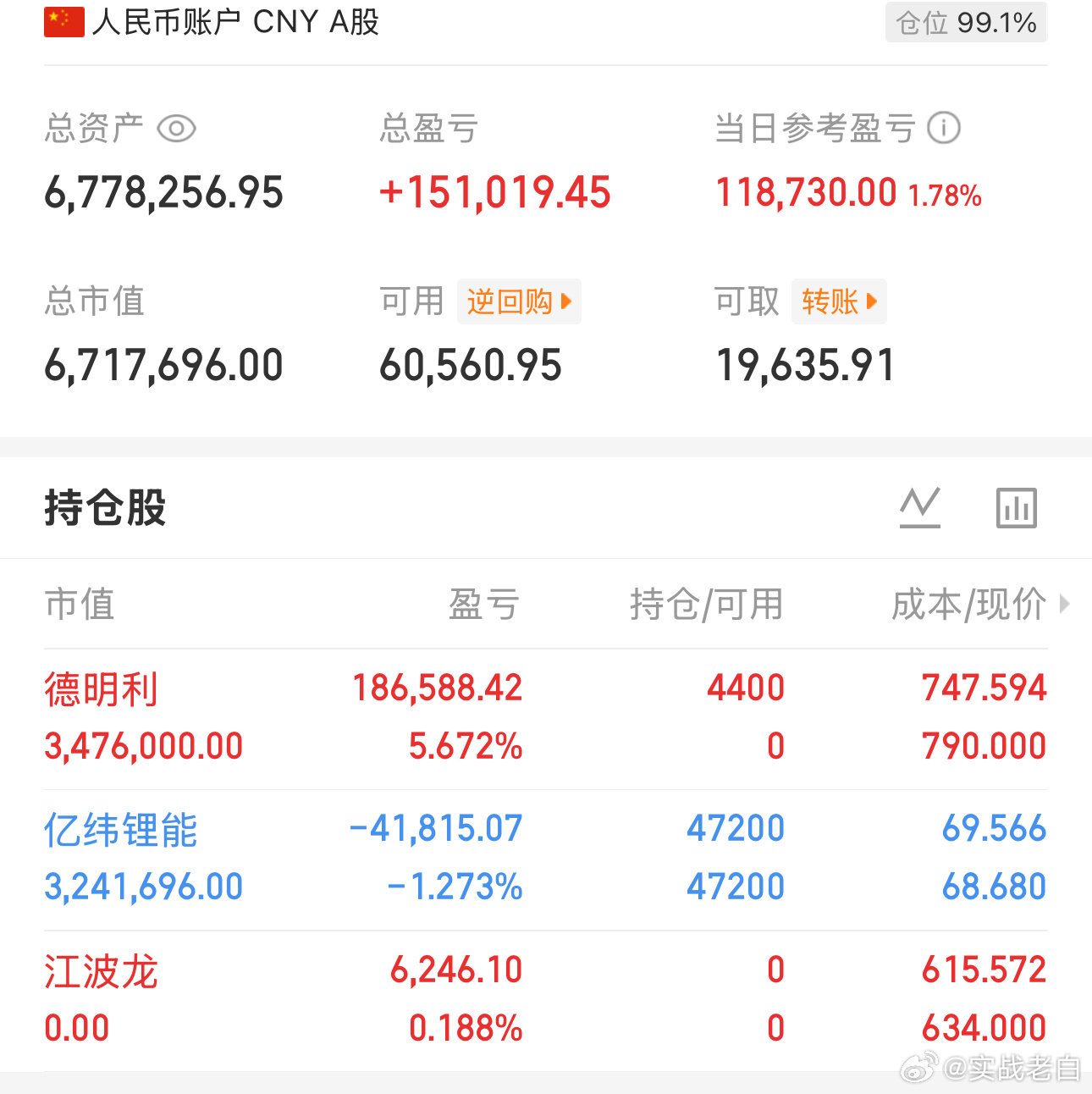
Task: Open the 转账 transfer button
Action: pyautogui.click(x=839, y=301)
